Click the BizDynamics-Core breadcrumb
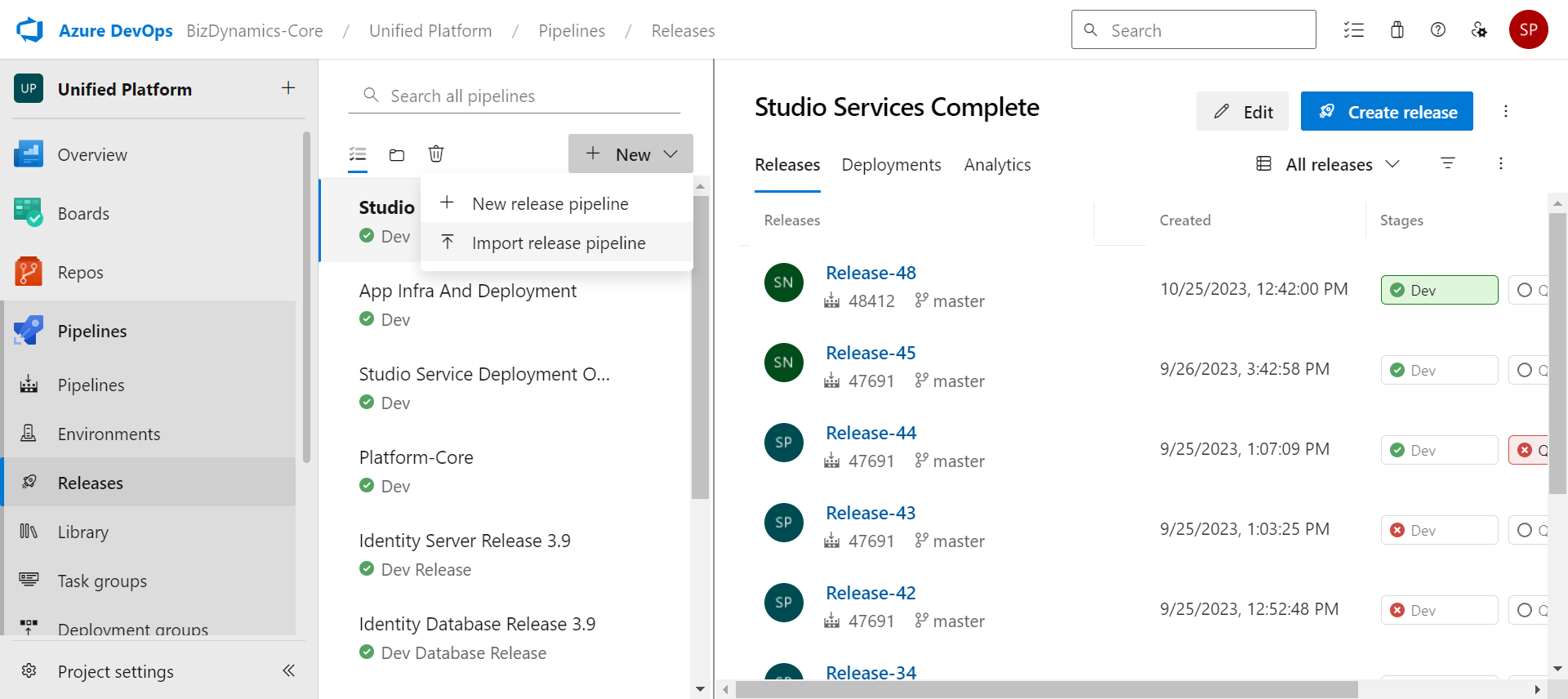The height and width of the screenshot is (699, 1568). point(254,31)
